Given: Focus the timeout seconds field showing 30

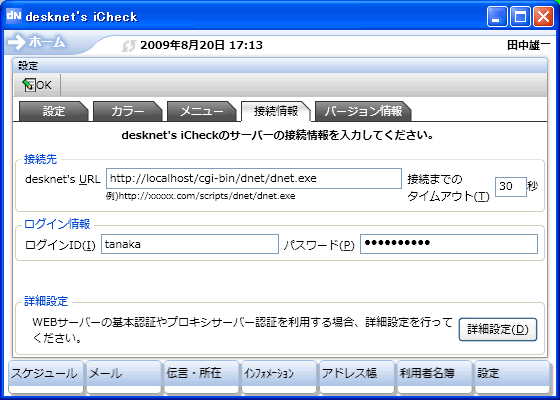Looking at the screenshot, I should (511, 186).
